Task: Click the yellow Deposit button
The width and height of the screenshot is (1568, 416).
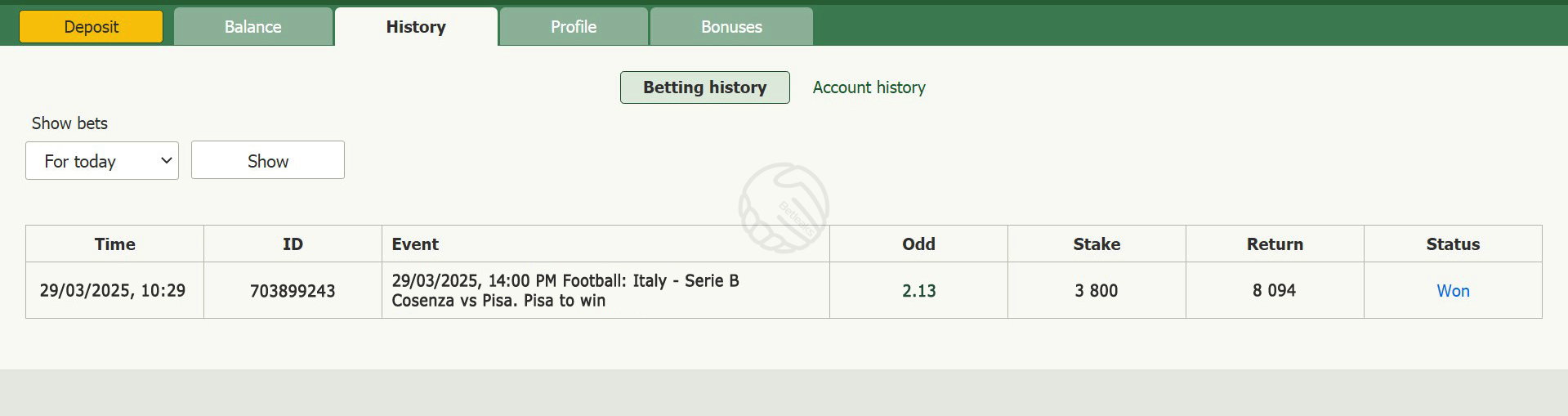Action: click(91, 27)
